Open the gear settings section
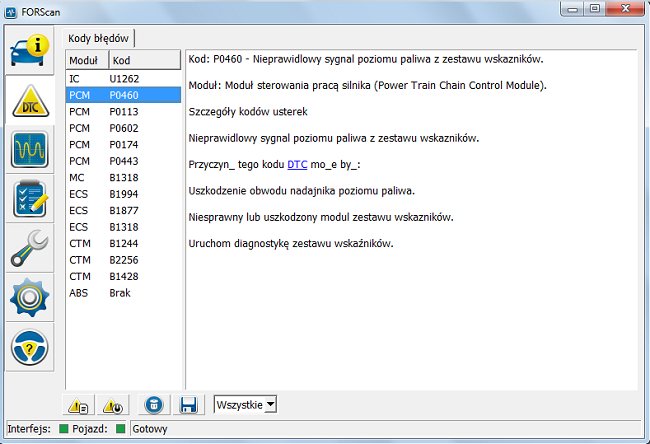Image resolution: width=650 pixels, height=444 pixels. tap(30, 298)
